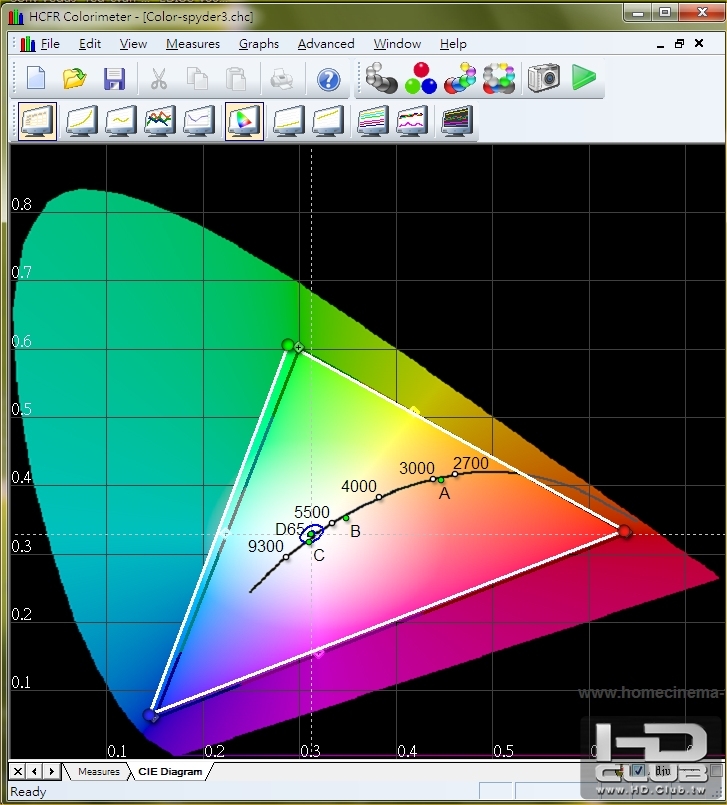This screenshot has width=727, height=805.
Task: Save file using the floppy disk icon
Action: [x=114, y=79]
